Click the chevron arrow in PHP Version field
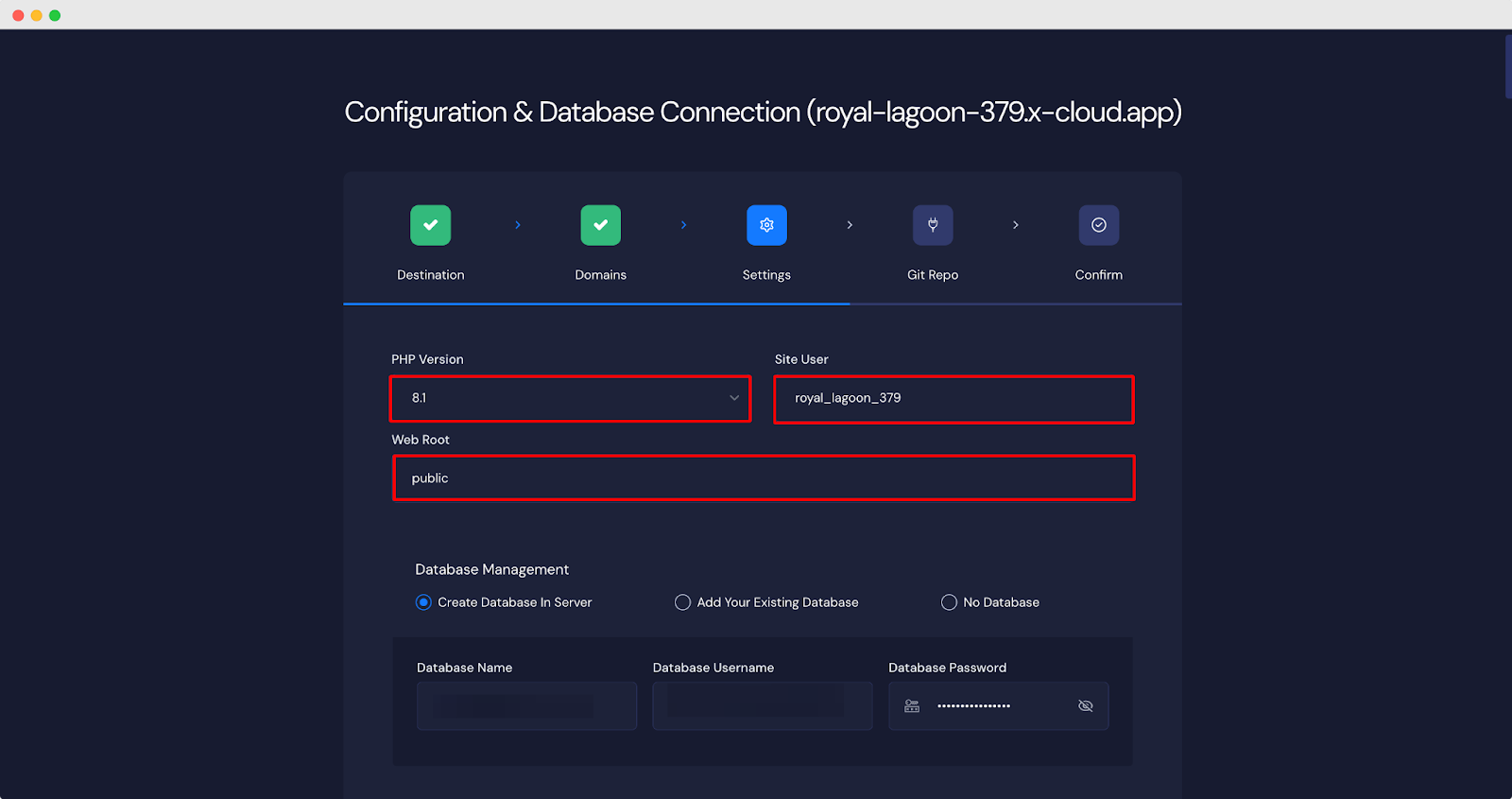Image resolution: width=1512 pixels, height=799 pixels. [x=734, y=398]
